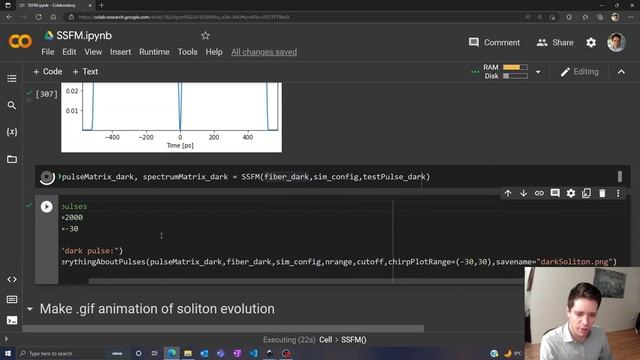Copy link to the cell

point(539,193)
